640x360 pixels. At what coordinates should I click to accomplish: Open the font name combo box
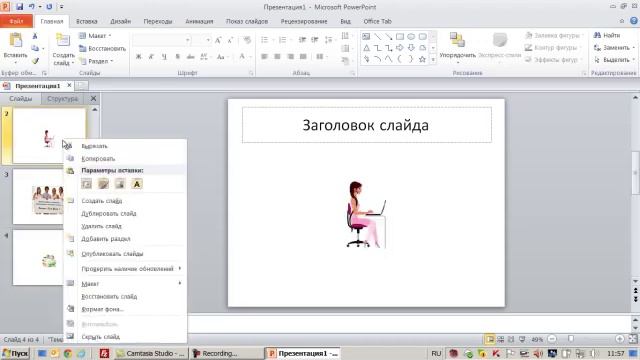162,40
